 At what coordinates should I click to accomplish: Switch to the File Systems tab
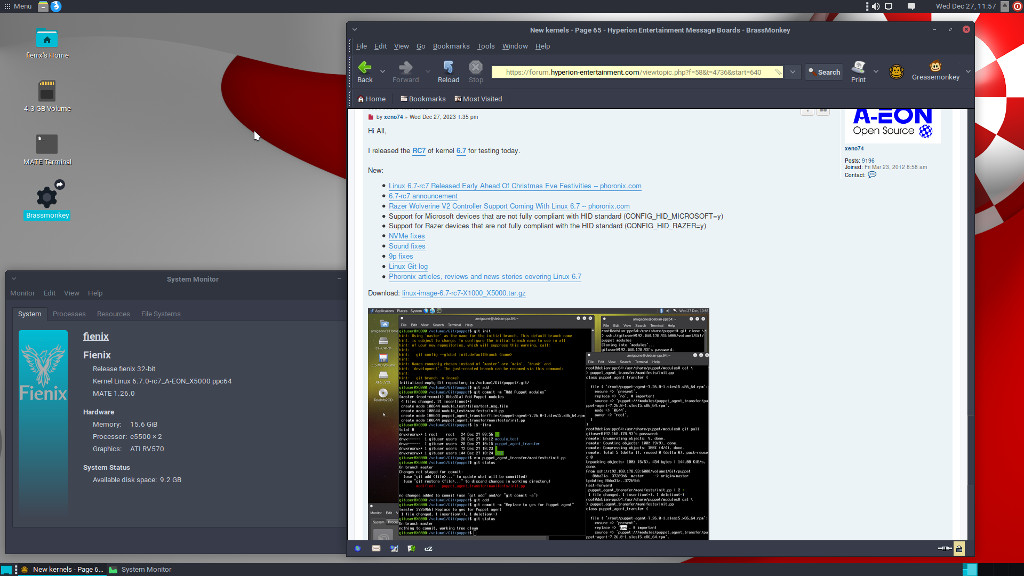pos(161,314)
